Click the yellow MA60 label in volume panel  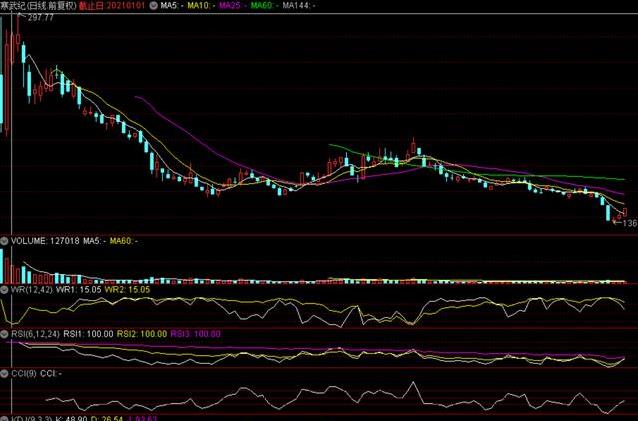pos(124,241)
